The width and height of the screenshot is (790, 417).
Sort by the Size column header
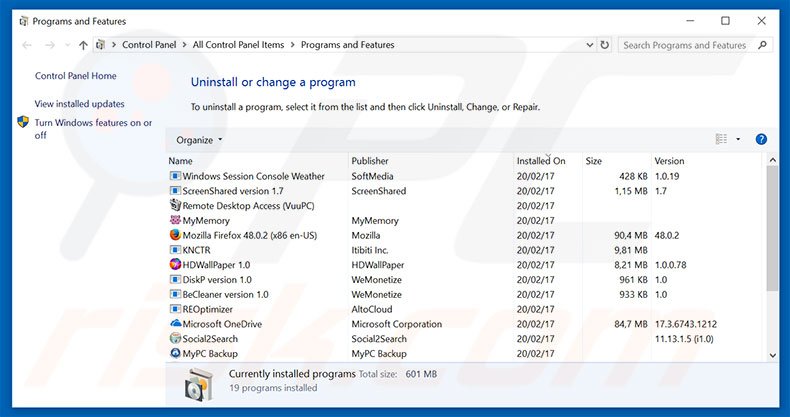617,161
